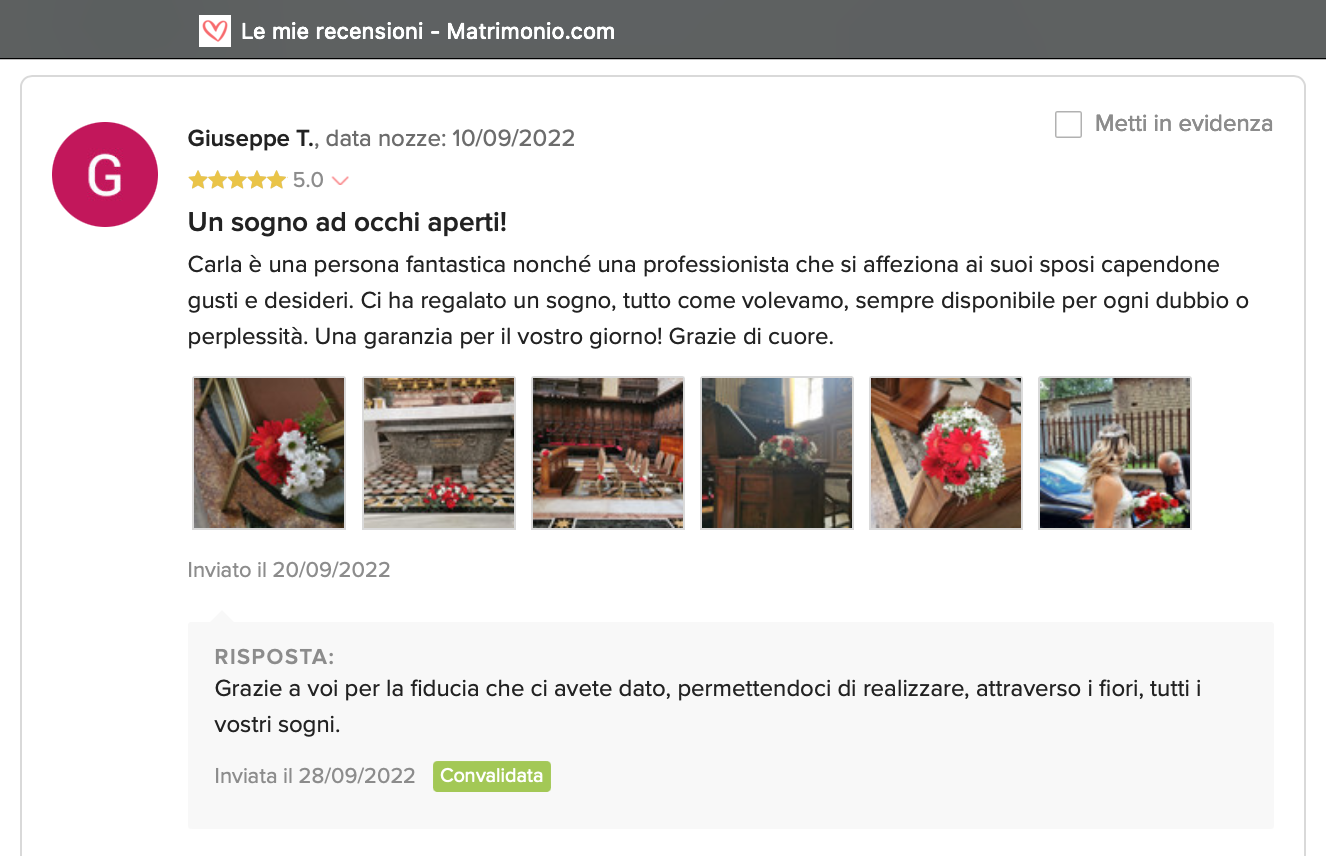Open the altar mosaic floor photo thumbnail
The width and height of the screenshot is (1326, 856).
click(x=439, y=453)
